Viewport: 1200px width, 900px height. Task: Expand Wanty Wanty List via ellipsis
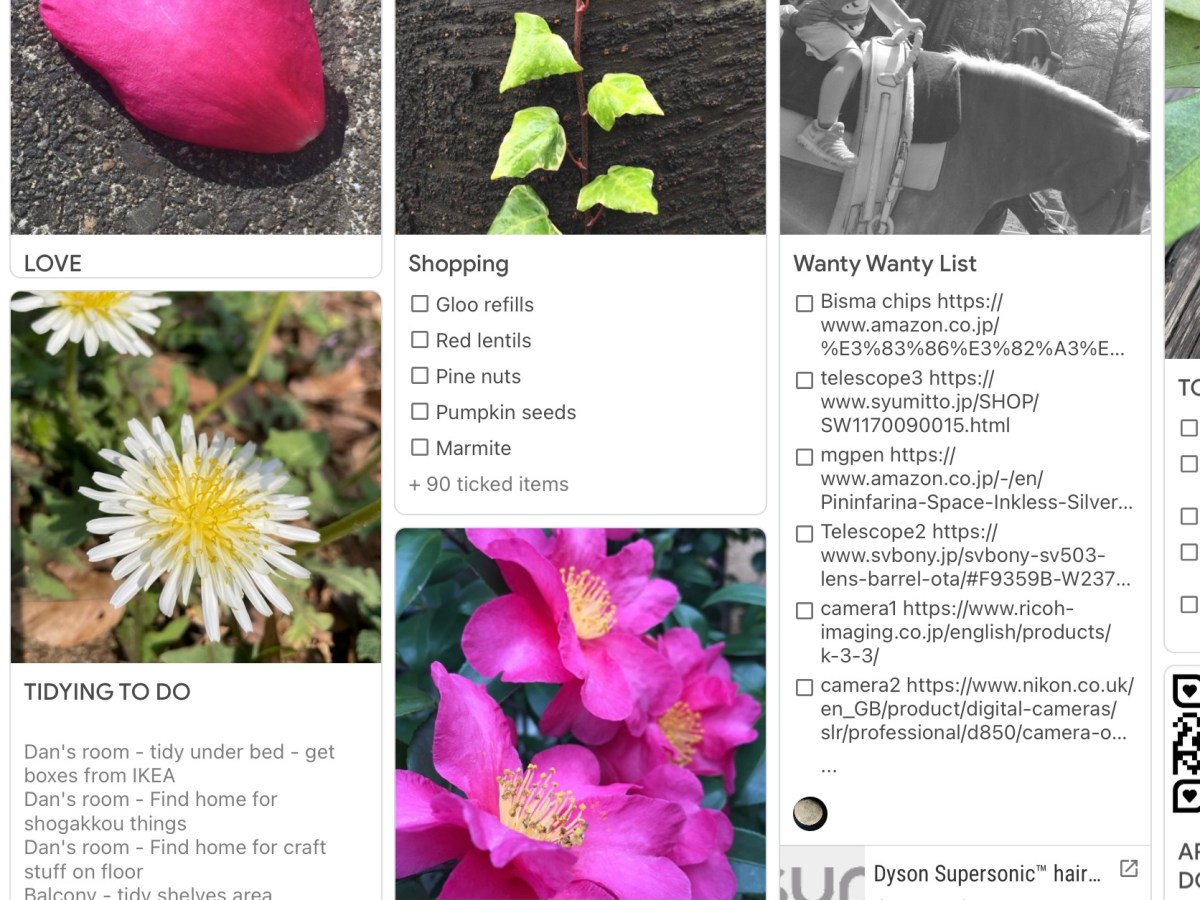829,768
